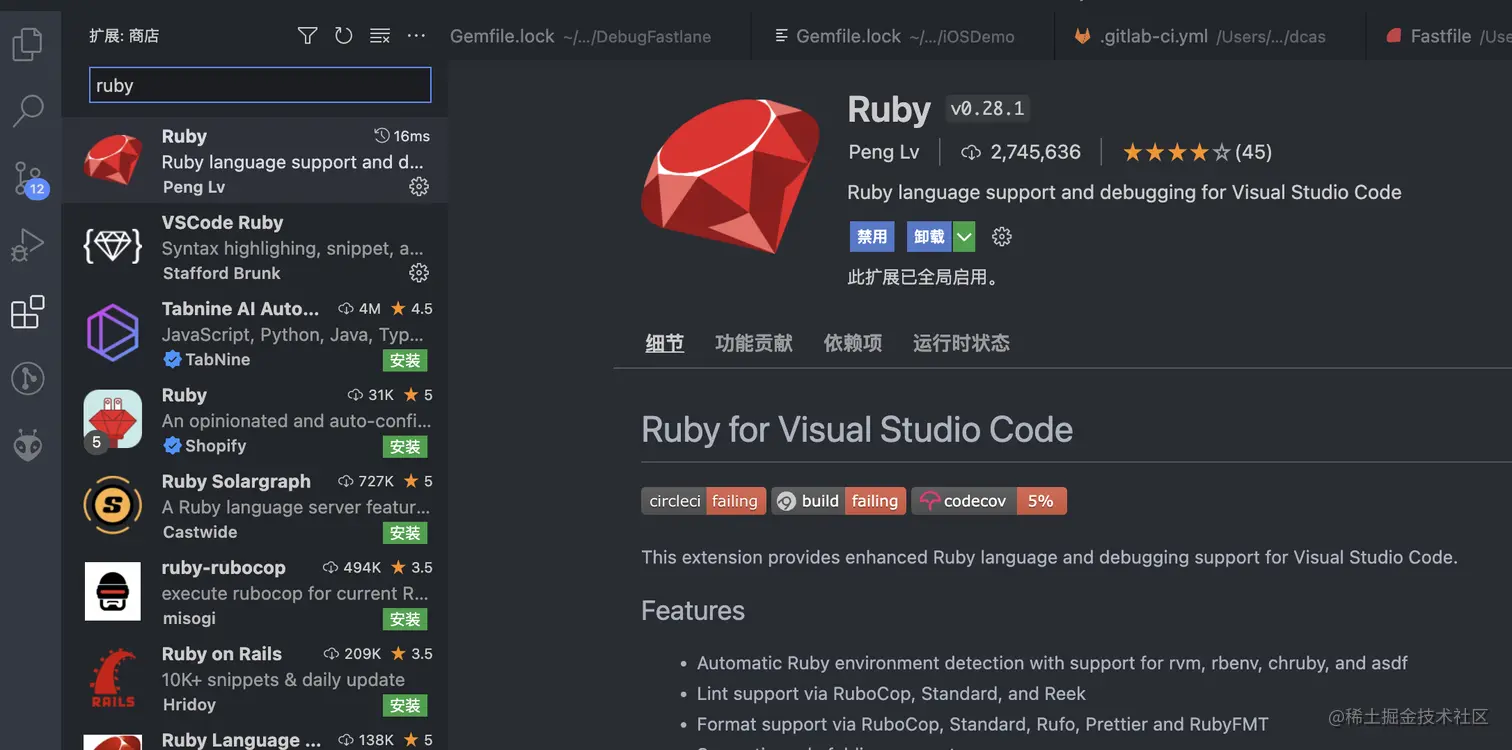Select the VSCode Ruby list title
This screenshot has height=750, width=1512.
(x=222, y=222)
